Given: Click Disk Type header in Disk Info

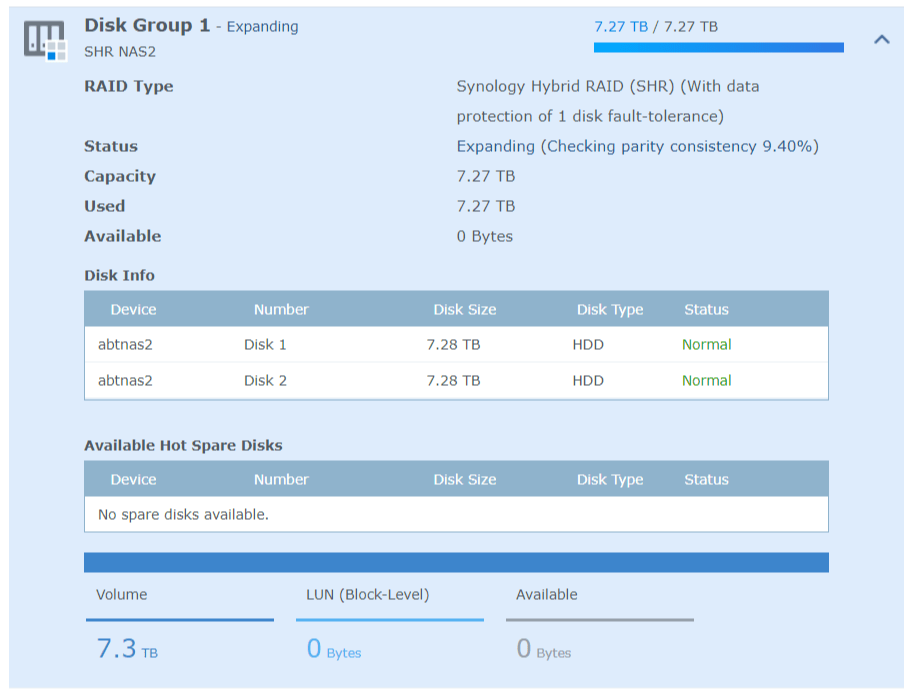Looking at the screenshot, I should pyautogui.click(x=610, y=310).
